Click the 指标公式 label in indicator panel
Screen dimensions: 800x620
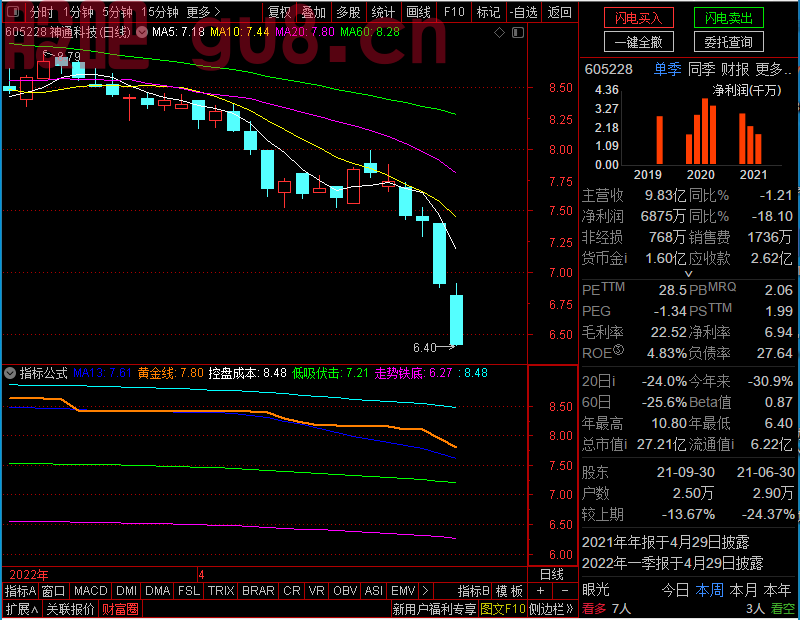[x=44, y=373]
